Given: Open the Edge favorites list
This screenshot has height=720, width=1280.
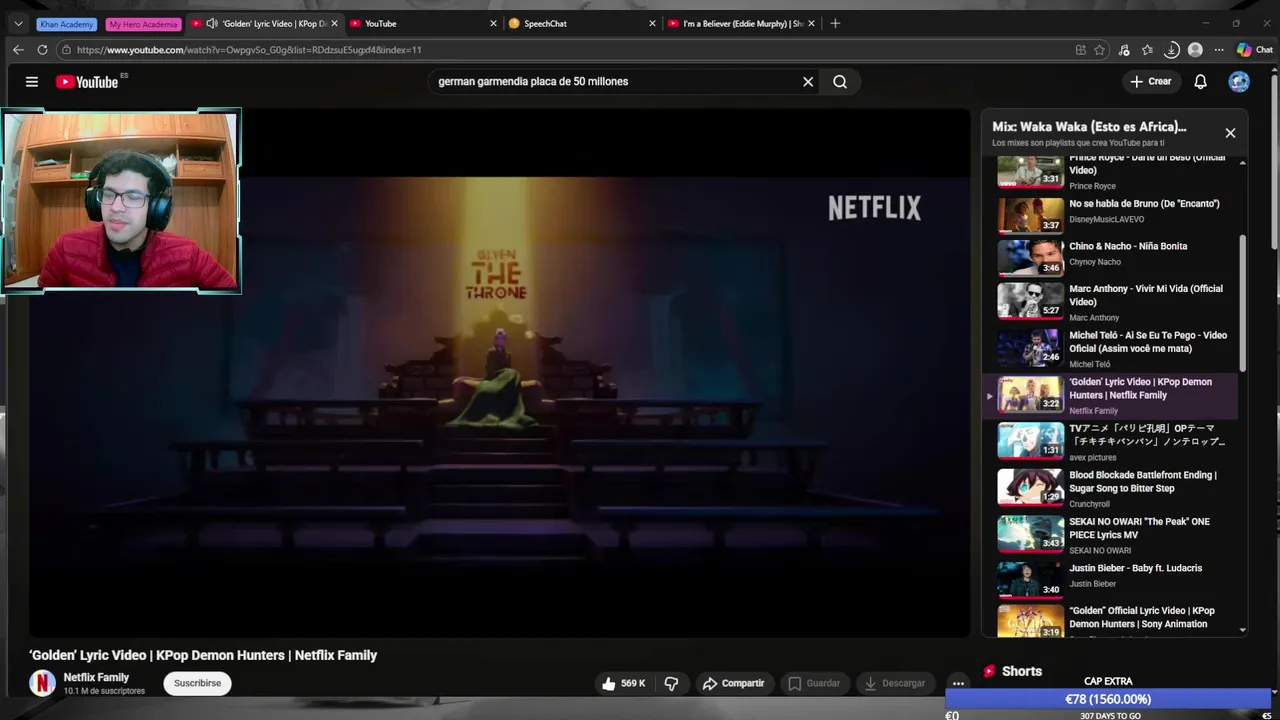Looking at the screenshot, I should [x=1147, y=50].
